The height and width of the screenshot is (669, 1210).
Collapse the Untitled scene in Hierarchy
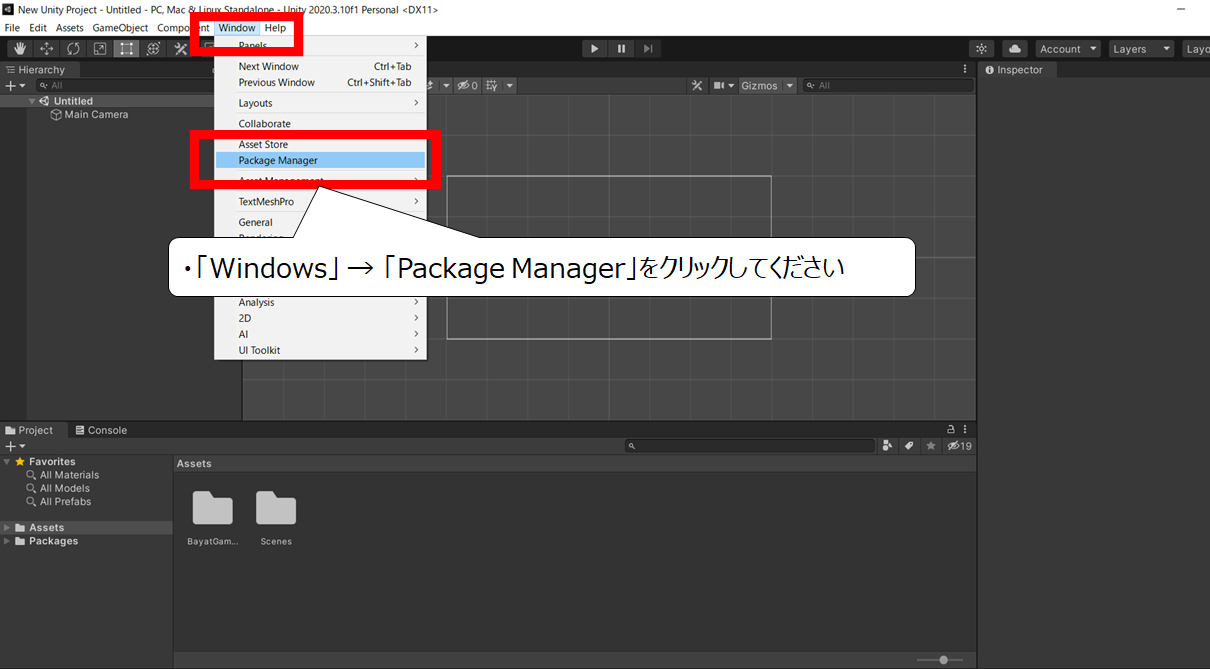(32, 101)
